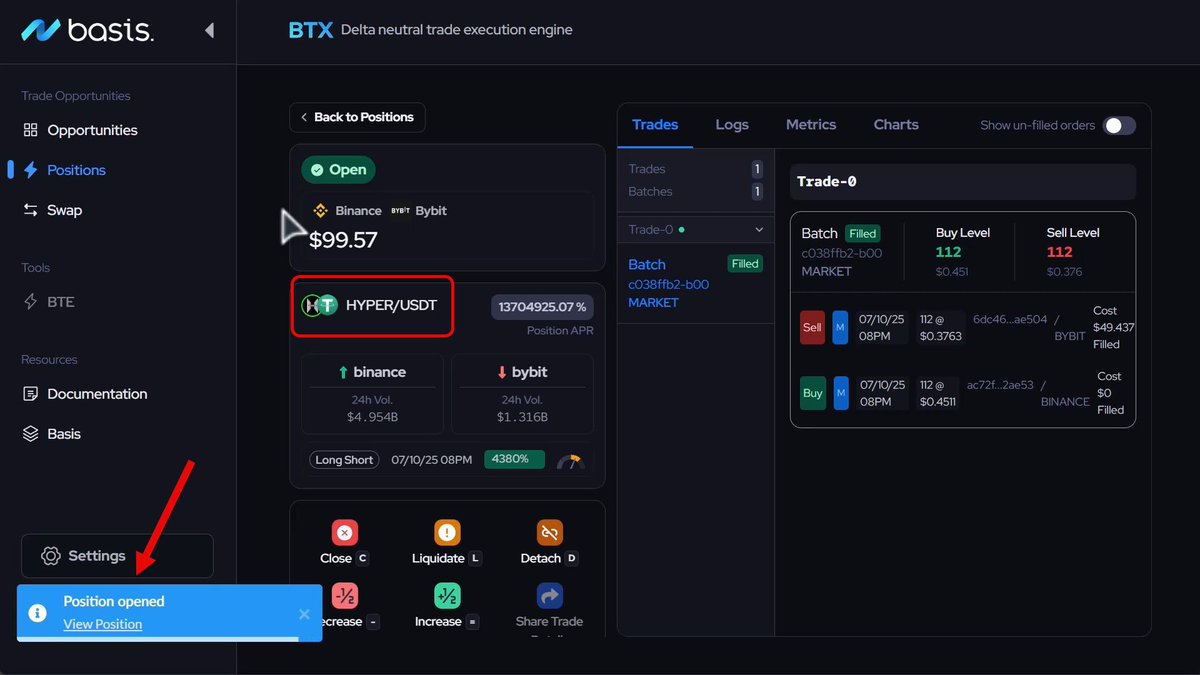Screen dimensions: 1200x675
Task: Click the Positions lightning icon
Action: click(30, 170)
